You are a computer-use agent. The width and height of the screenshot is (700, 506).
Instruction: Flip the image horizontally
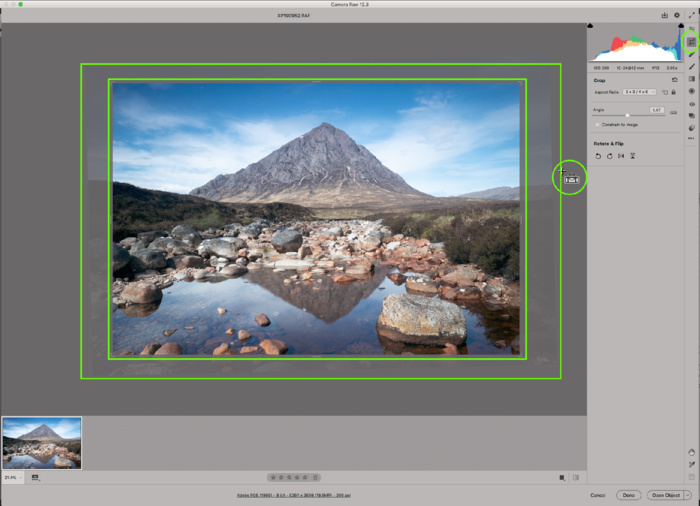(x=621, y=156)
